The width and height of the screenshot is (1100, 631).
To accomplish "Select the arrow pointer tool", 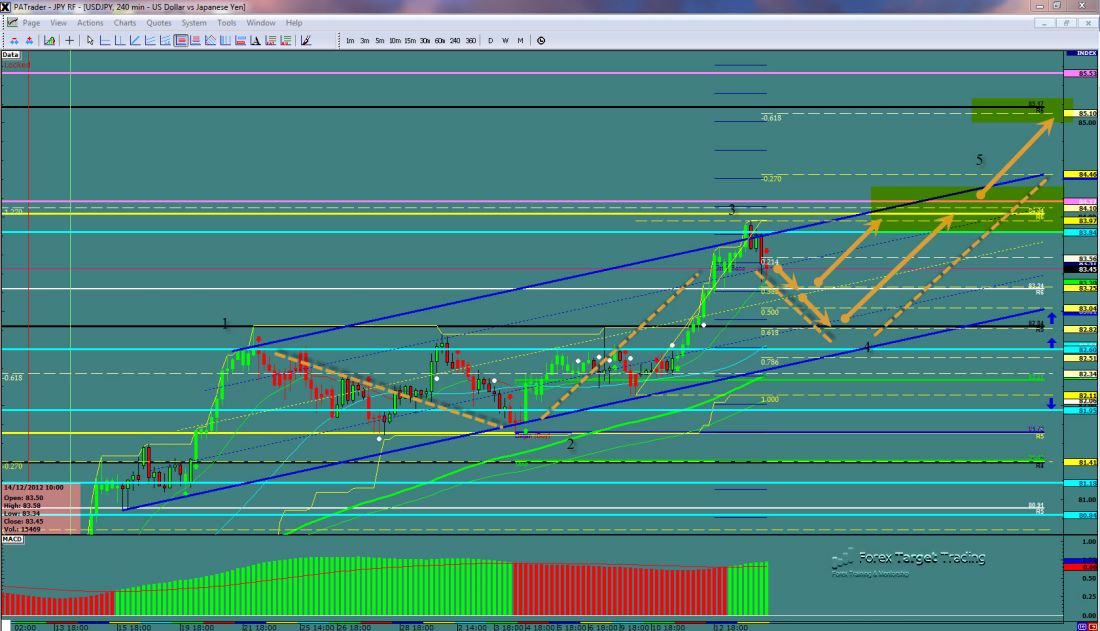I will (90, 41).
